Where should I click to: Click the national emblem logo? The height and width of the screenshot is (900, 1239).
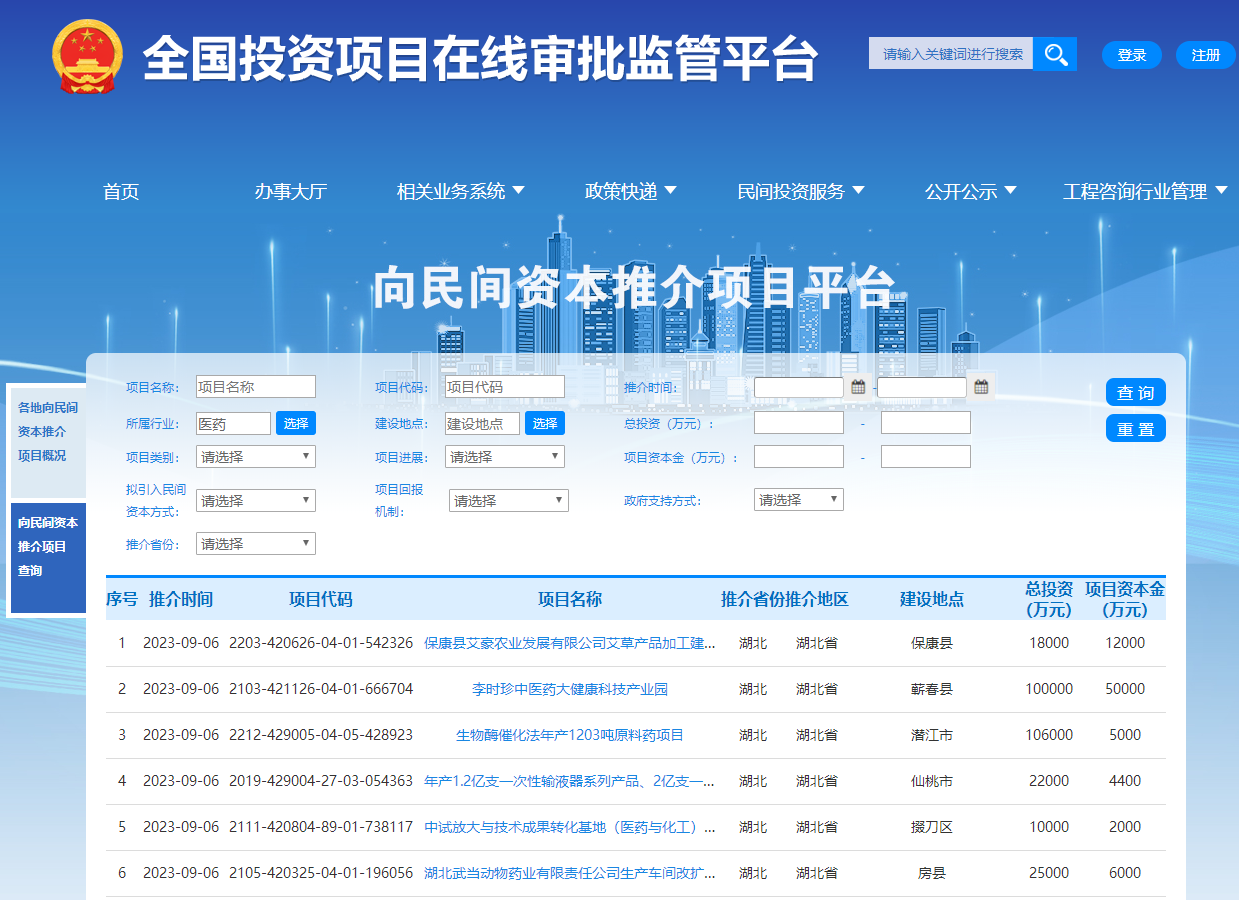coord(87,57)
